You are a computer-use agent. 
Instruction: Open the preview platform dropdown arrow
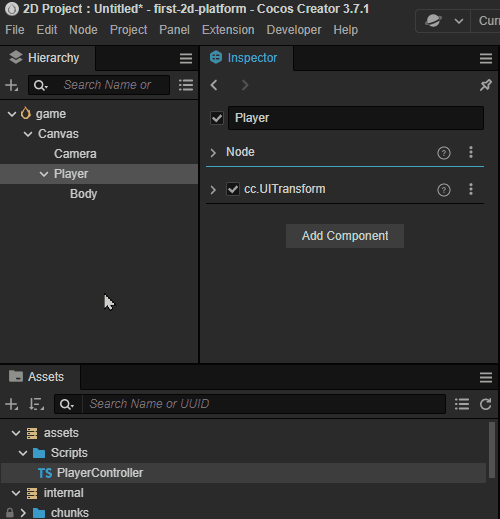pyautogui.click(x=459, y=21)
